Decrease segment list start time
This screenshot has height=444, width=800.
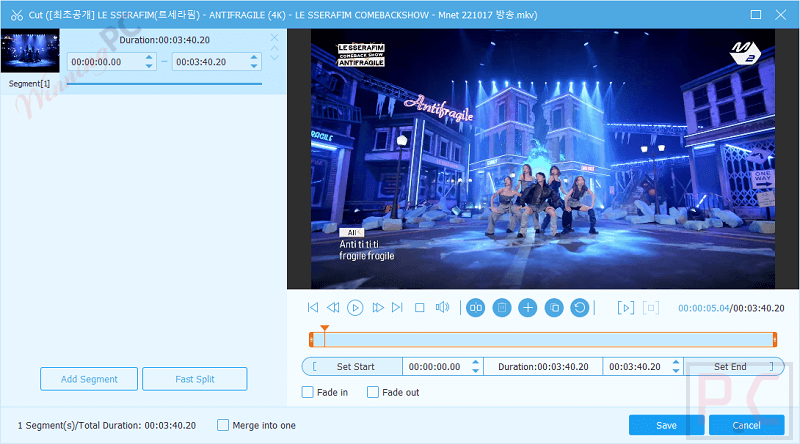[x=149, y=66]
